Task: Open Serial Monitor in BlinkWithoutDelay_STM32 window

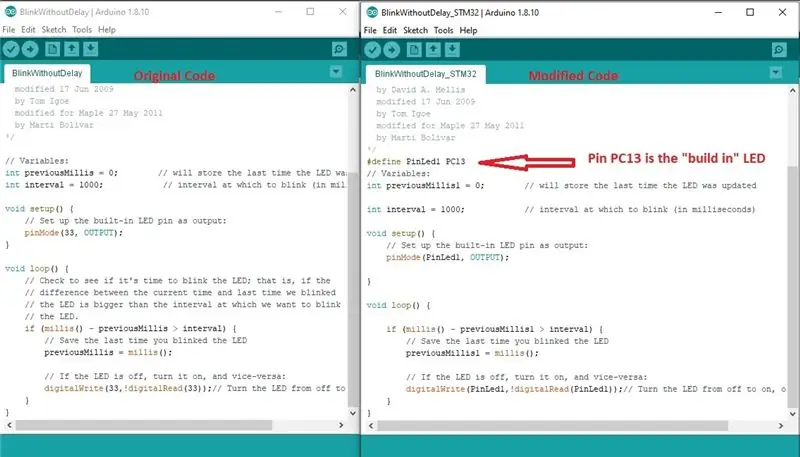Action: pos(779,49)
